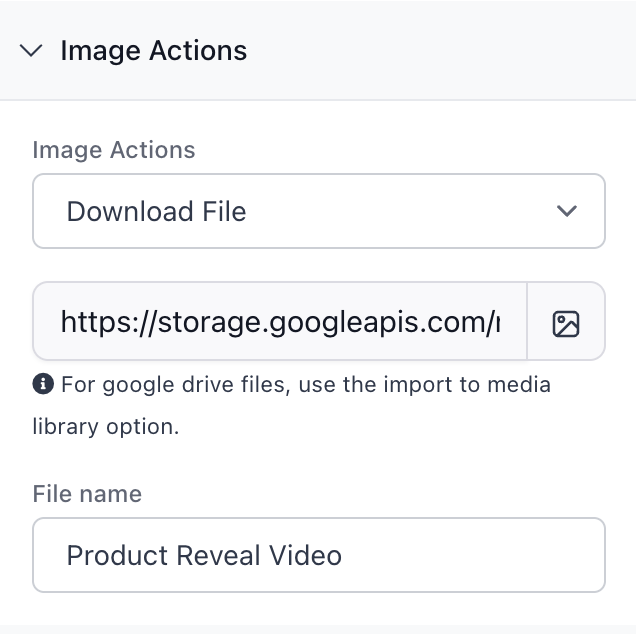
Task: Click 'Download File' selected option text
Action: tap(156, 211)
